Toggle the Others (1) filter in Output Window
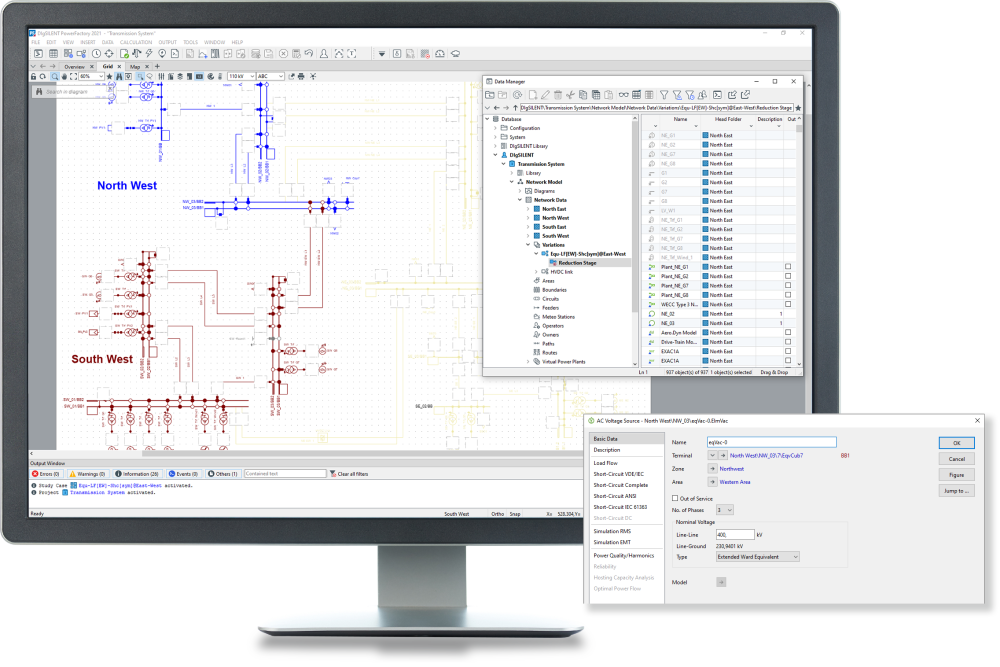This screenshot has height=667, width=1000. (x=223, y=474)
